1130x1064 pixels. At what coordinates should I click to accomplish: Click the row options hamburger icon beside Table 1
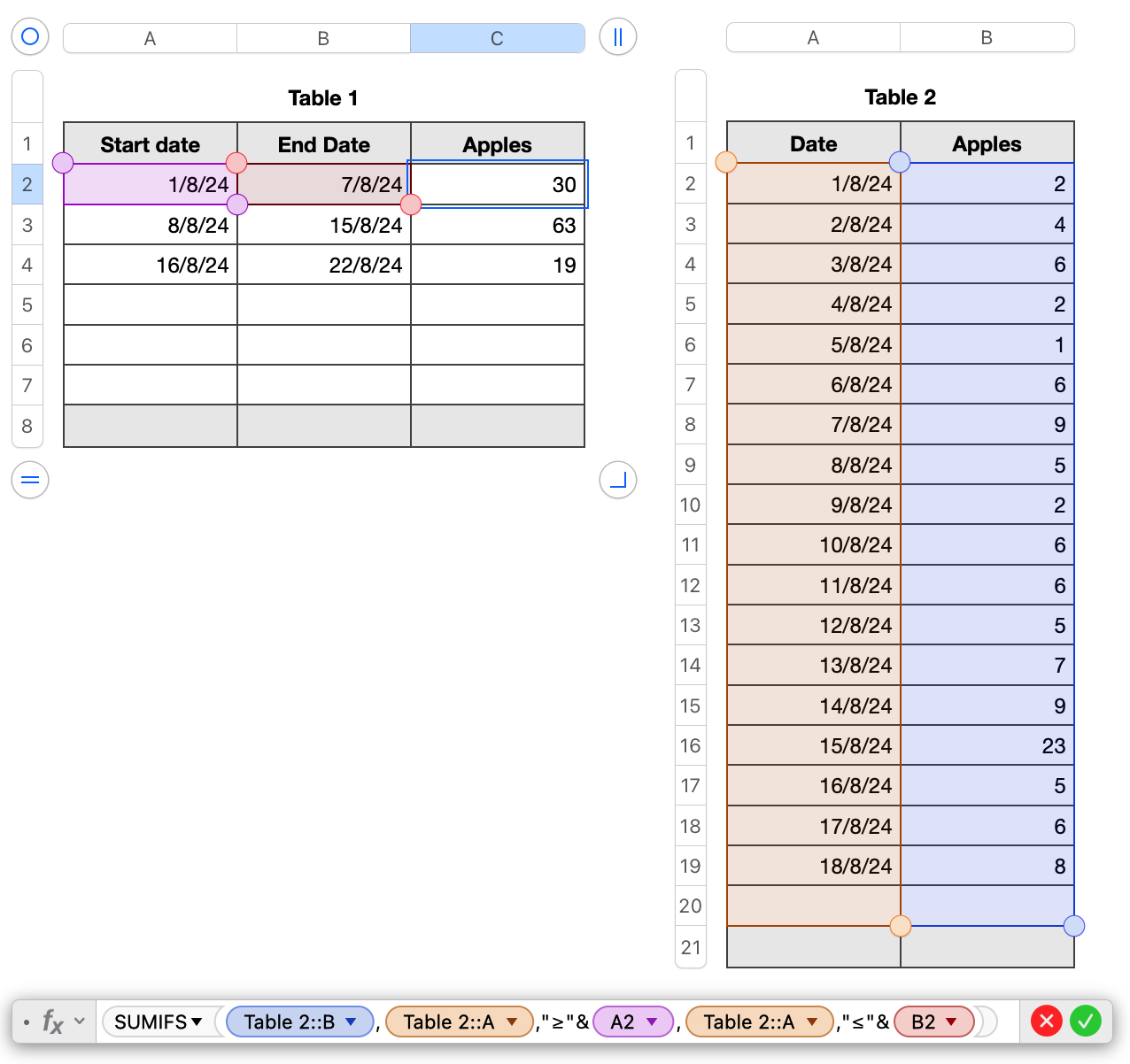click(x=29, y=480)
